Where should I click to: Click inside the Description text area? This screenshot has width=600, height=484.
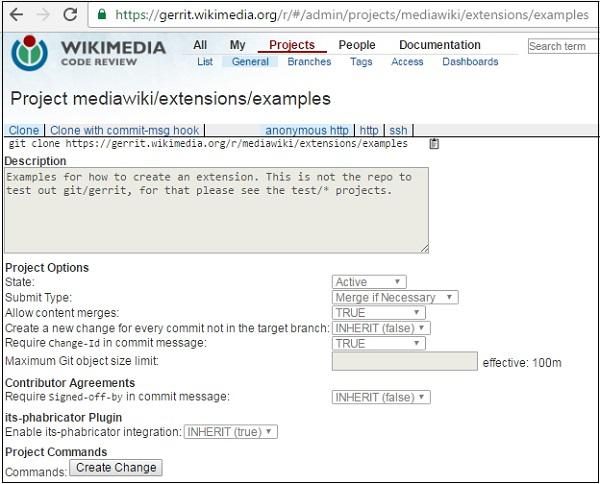click(217, 210)
